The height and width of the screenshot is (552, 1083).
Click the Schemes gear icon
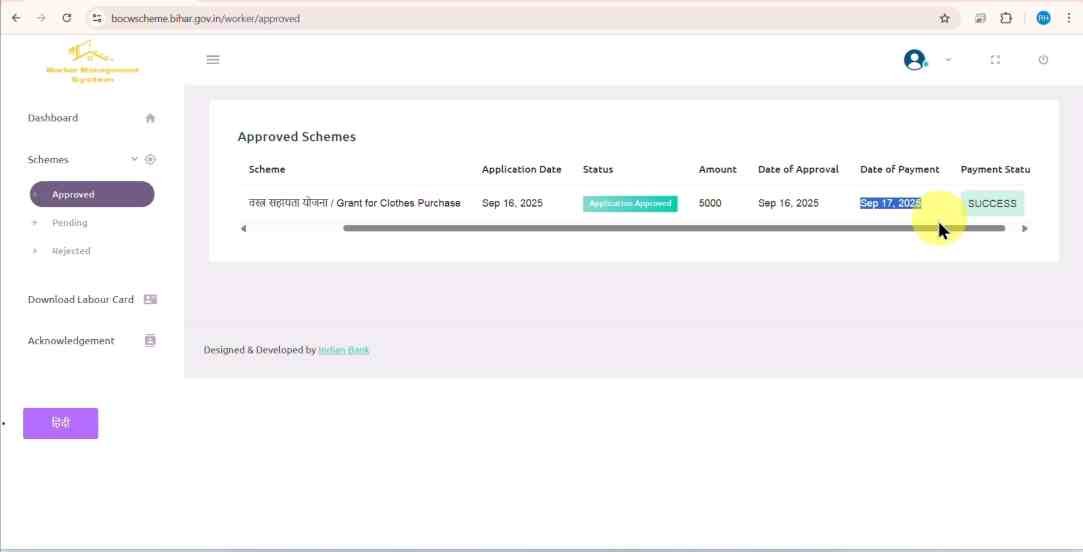click(x=150, y=159)
